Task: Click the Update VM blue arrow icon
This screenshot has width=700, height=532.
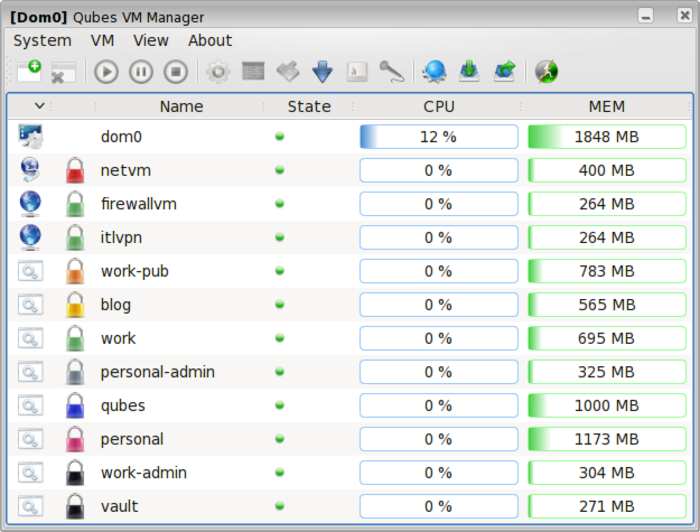Action: 322,71
